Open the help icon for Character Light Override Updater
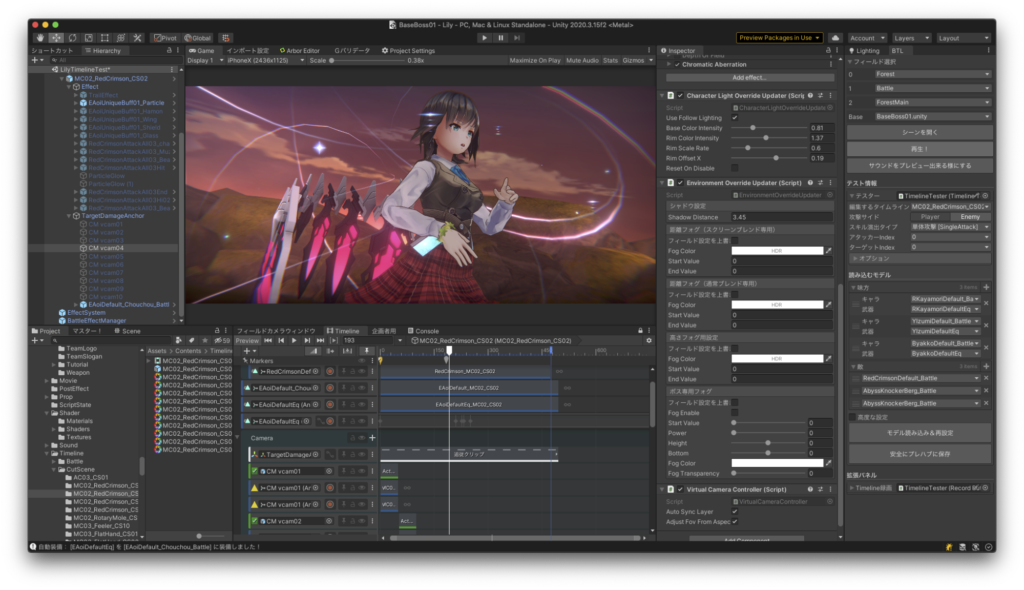This screenshot has height=590, width=1024. point(810,95)
